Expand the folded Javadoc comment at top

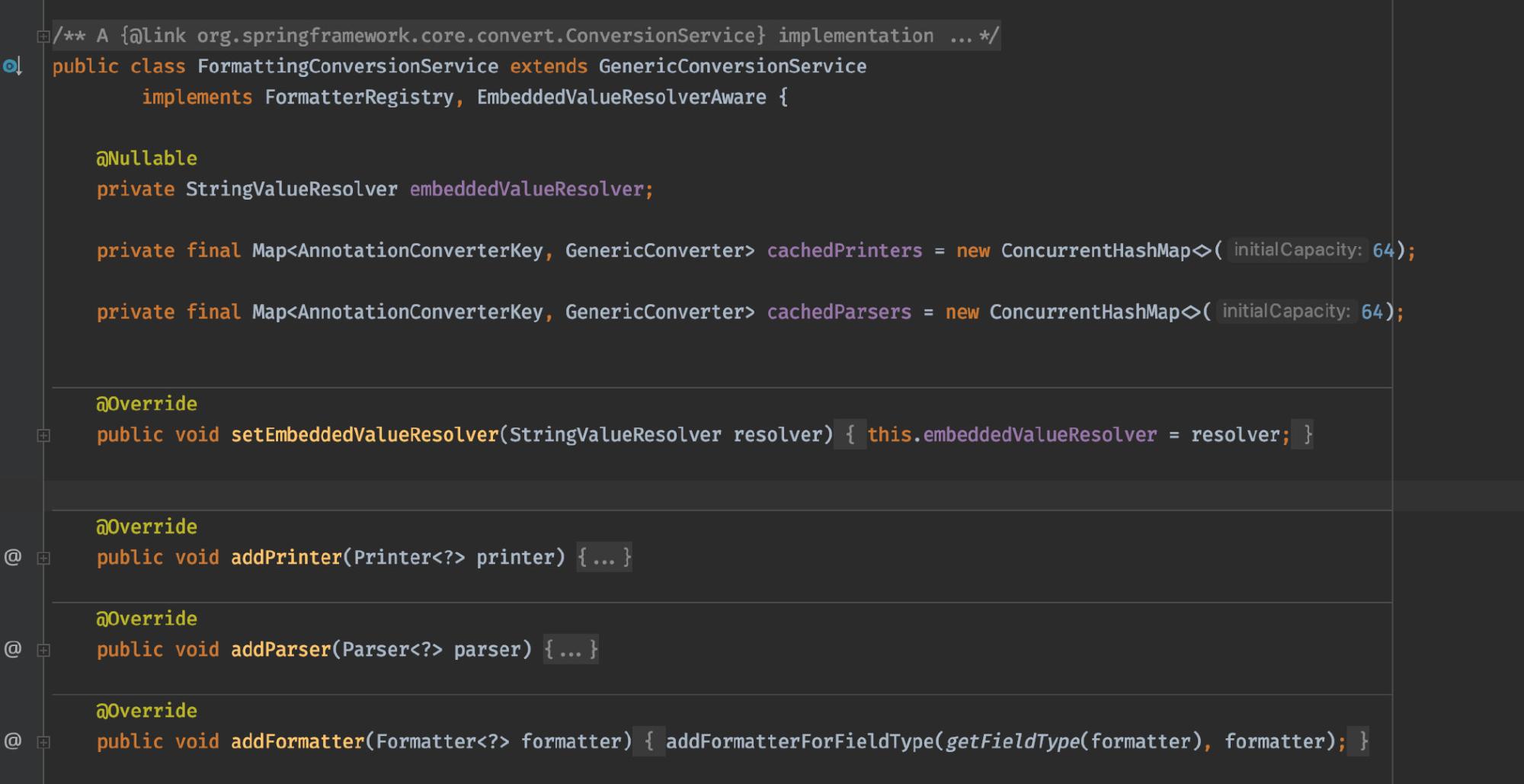point(43,36)
